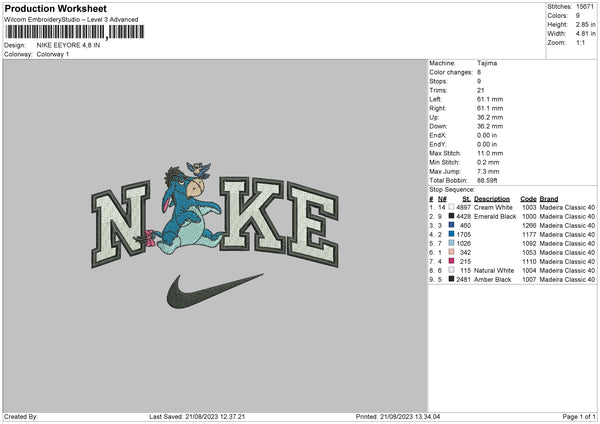Click the design name 'NIKE EEYORE 4,8 IN'
Image resolution: width=600 pixels, height=424 pixels.
tap(68, 45)
